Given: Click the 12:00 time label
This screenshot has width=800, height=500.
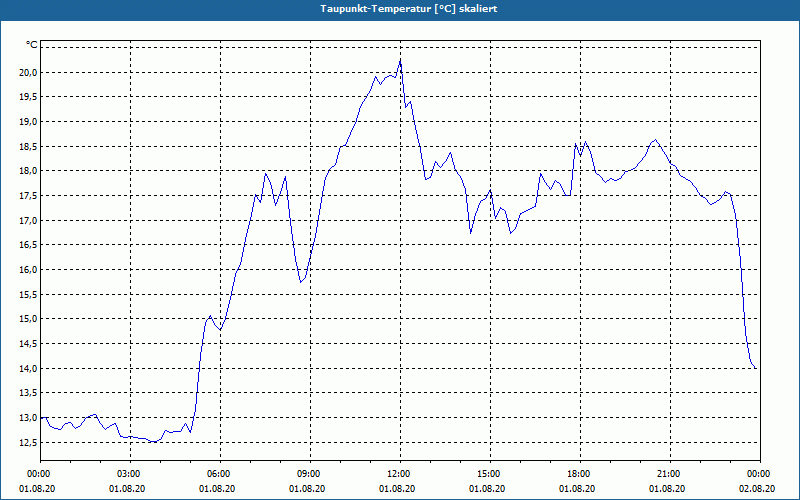Looking at the screenshot, I should [x=401, y=474].
